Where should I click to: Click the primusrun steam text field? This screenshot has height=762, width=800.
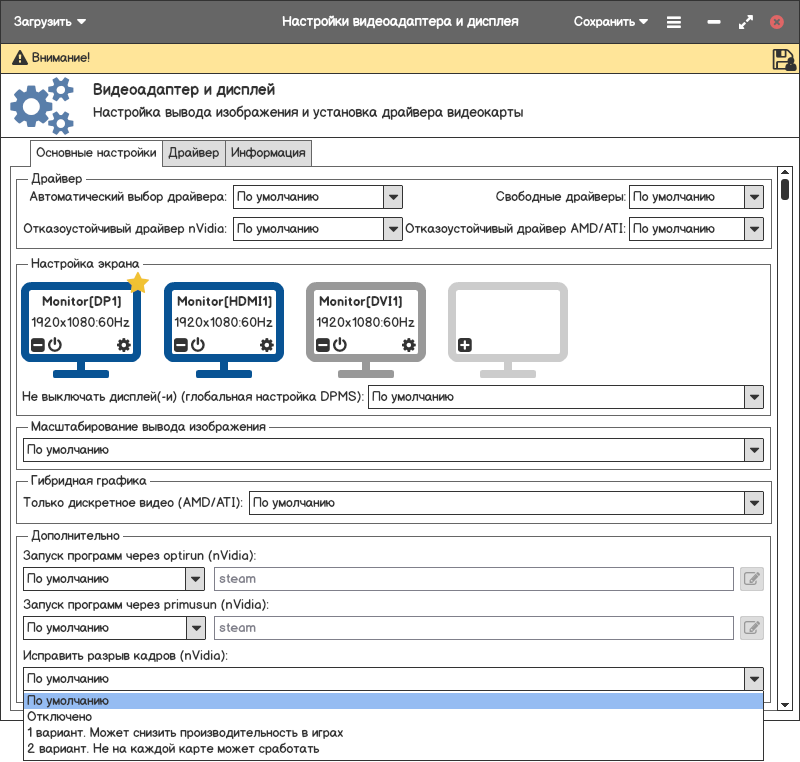click(x=474, y=628)
